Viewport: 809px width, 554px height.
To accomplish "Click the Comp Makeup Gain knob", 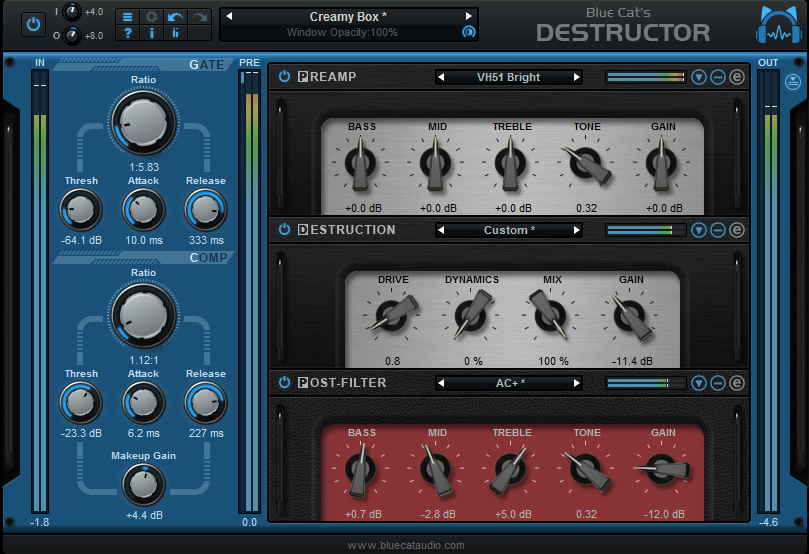I will coord(143,485).
